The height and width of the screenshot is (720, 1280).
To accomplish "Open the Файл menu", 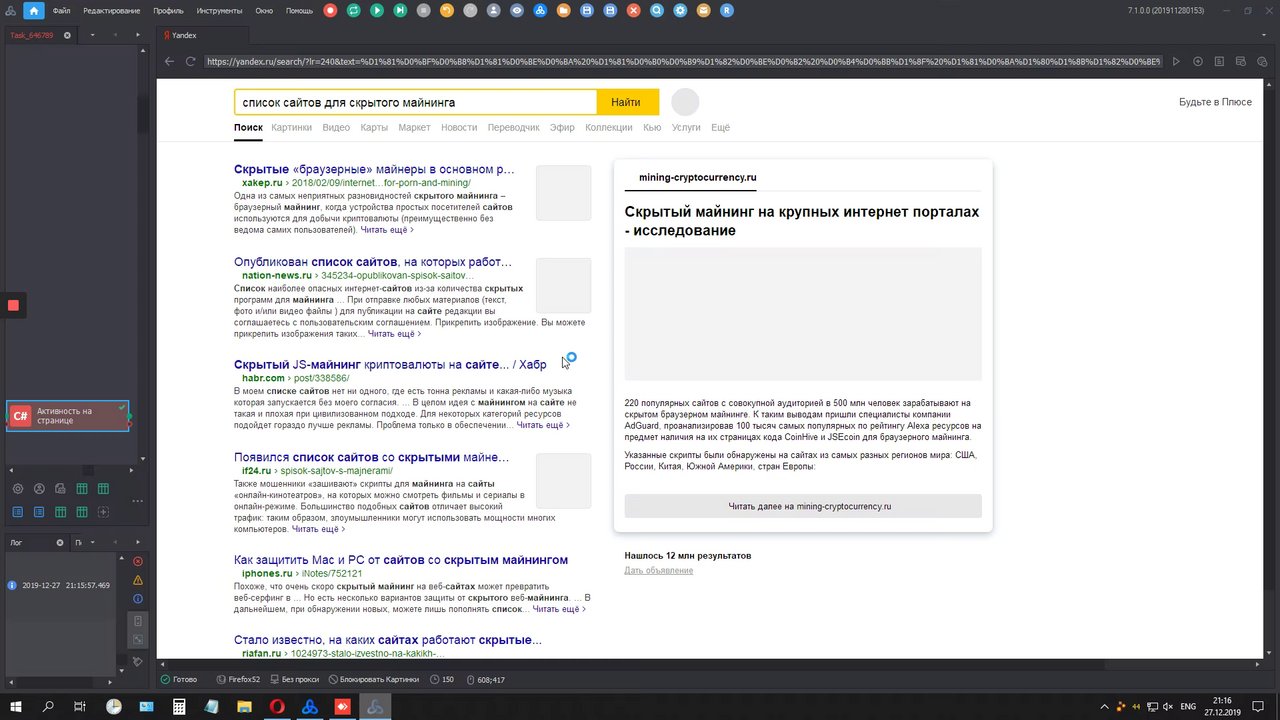I will click(62, 11).
